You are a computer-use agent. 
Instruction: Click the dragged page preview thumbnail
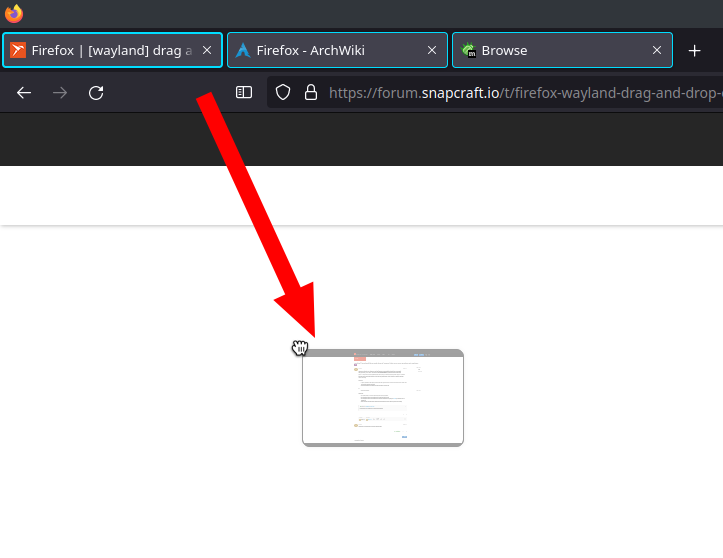pyautogui.click(x=383, y=398)
